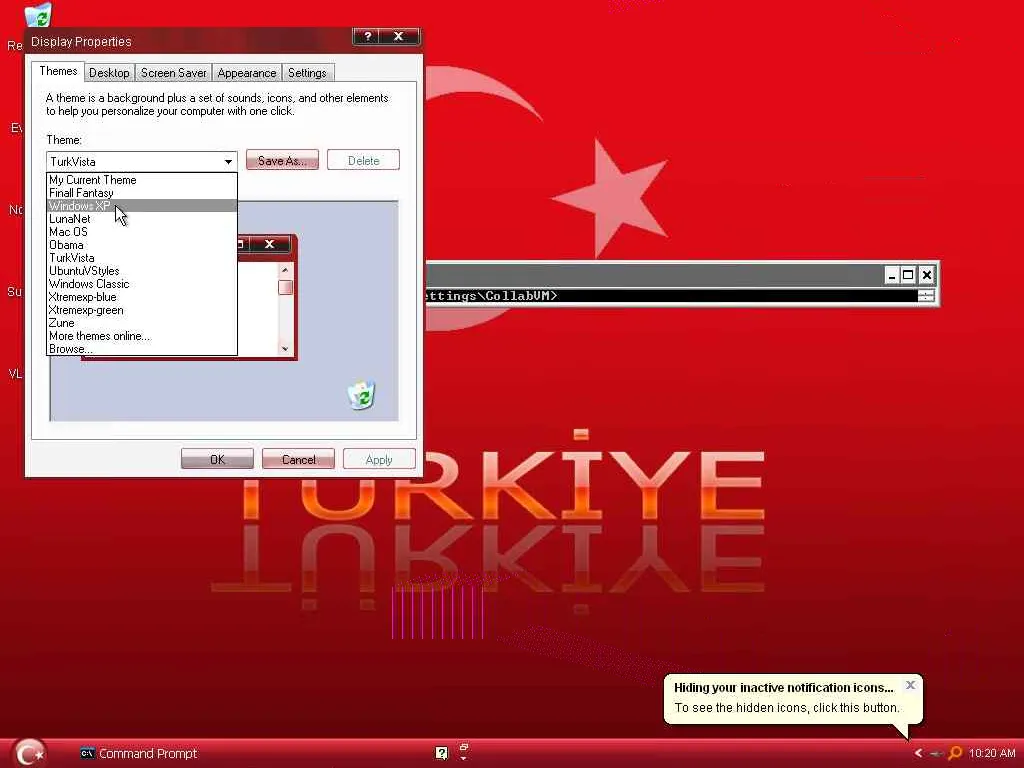This screenshot has height=768, width=1024.
Task: Minimize the Command Prompt window
Action: (891, 275)
